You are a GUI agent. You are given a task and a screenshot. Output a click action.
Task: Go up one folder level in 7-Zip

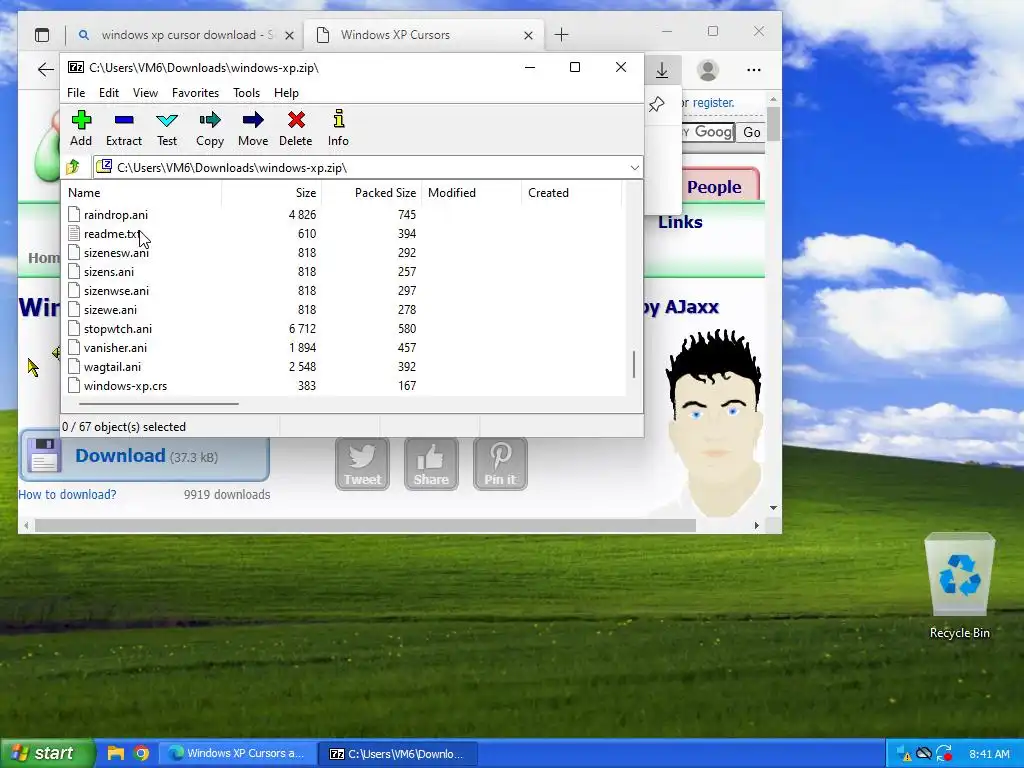[x=72, y=167]
